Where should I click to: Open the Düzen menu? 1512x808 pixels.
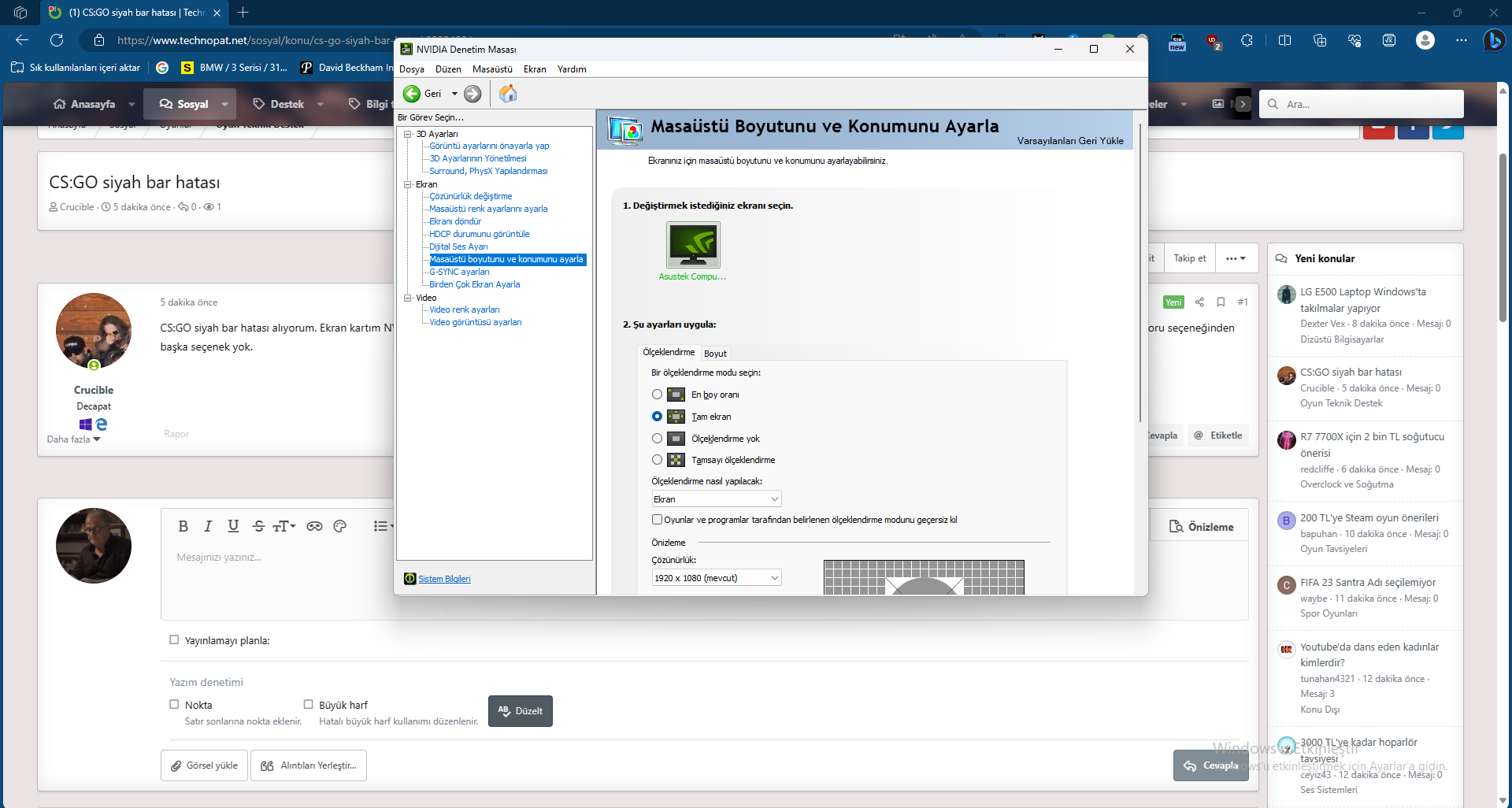click(448, 69)
